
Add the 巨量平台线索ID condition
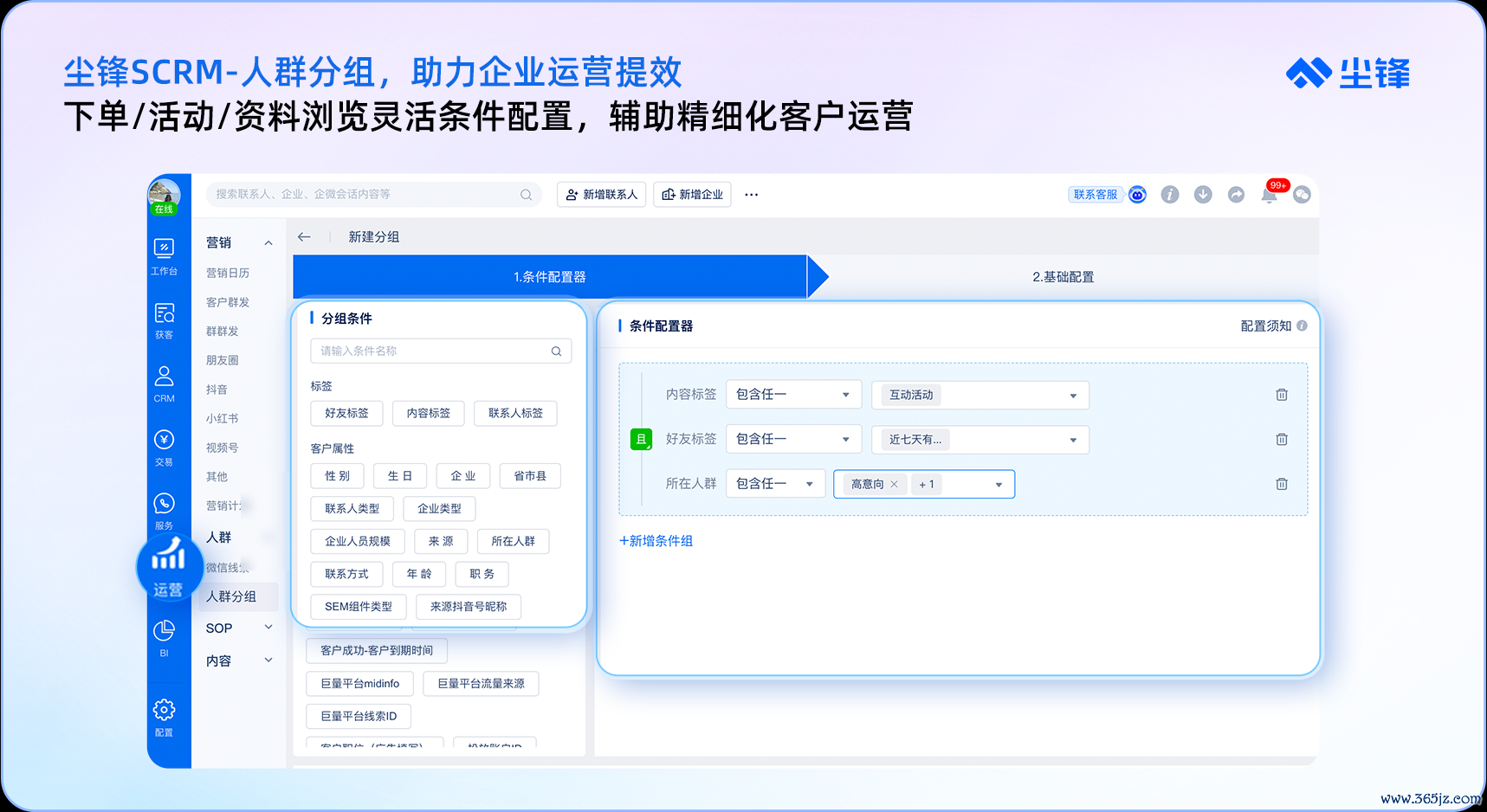[359, 716]
